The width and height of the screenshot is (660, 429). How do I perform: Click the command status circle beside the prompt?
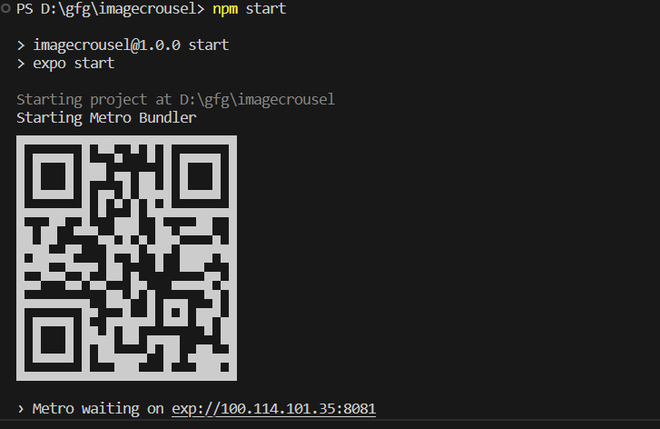pyautogui.click(x=5, y=8)
